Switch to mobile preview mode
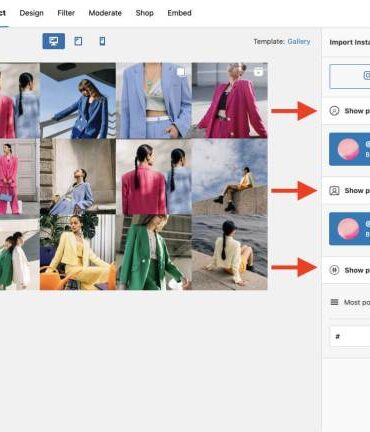 click(x=102, y=41)
